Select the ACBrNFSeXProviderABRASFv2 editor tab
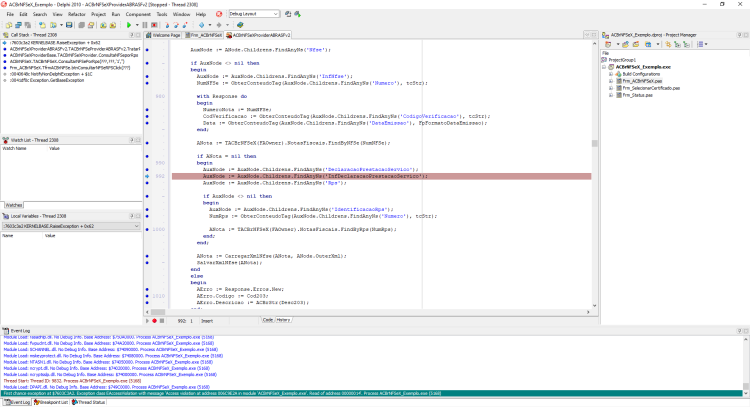 258,35
